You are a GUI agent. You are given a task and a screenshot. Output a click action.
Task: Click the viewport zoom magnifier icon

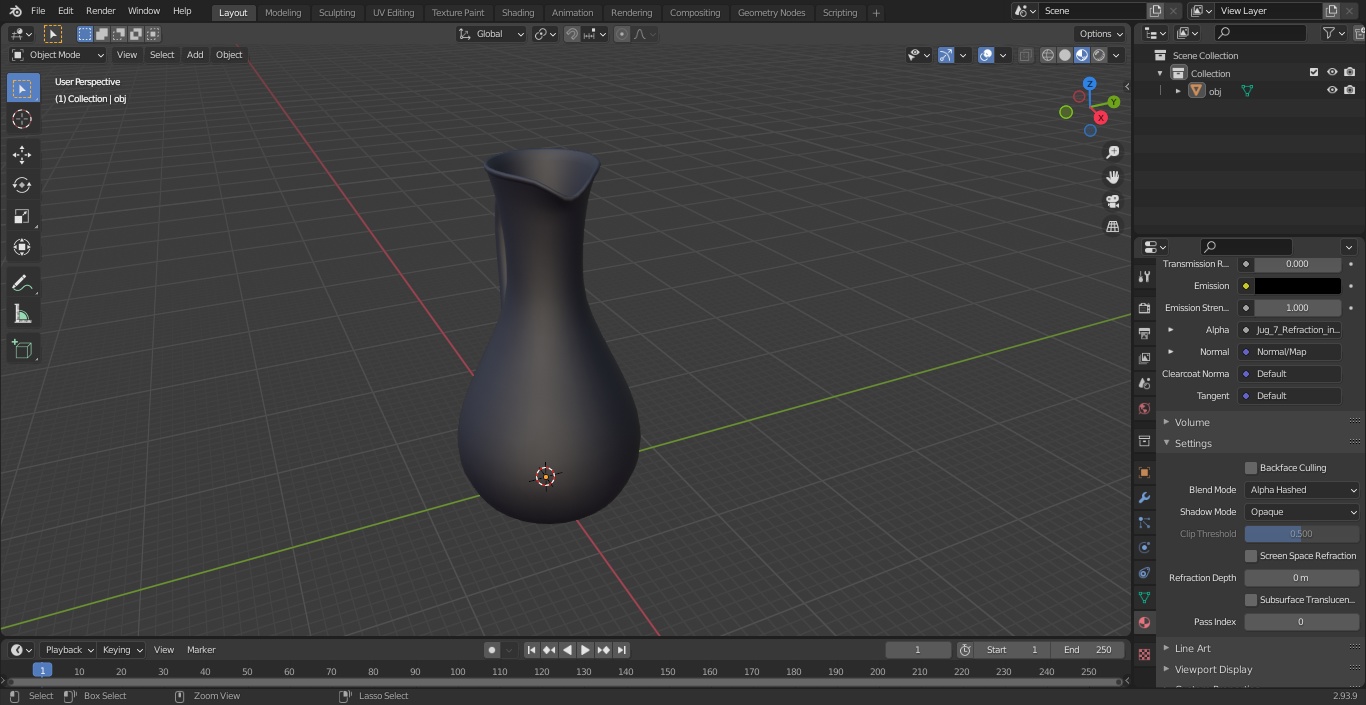pyautogui.click(x=1113, y=152)
